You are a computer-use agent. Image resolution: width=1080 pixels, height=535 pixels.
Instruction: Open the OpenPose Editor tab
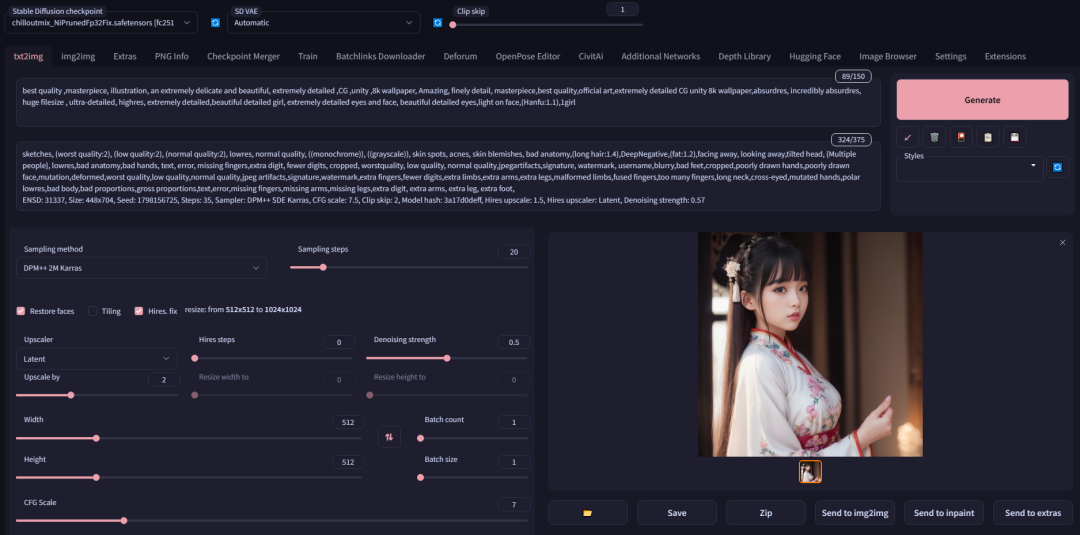click(527, 56)
